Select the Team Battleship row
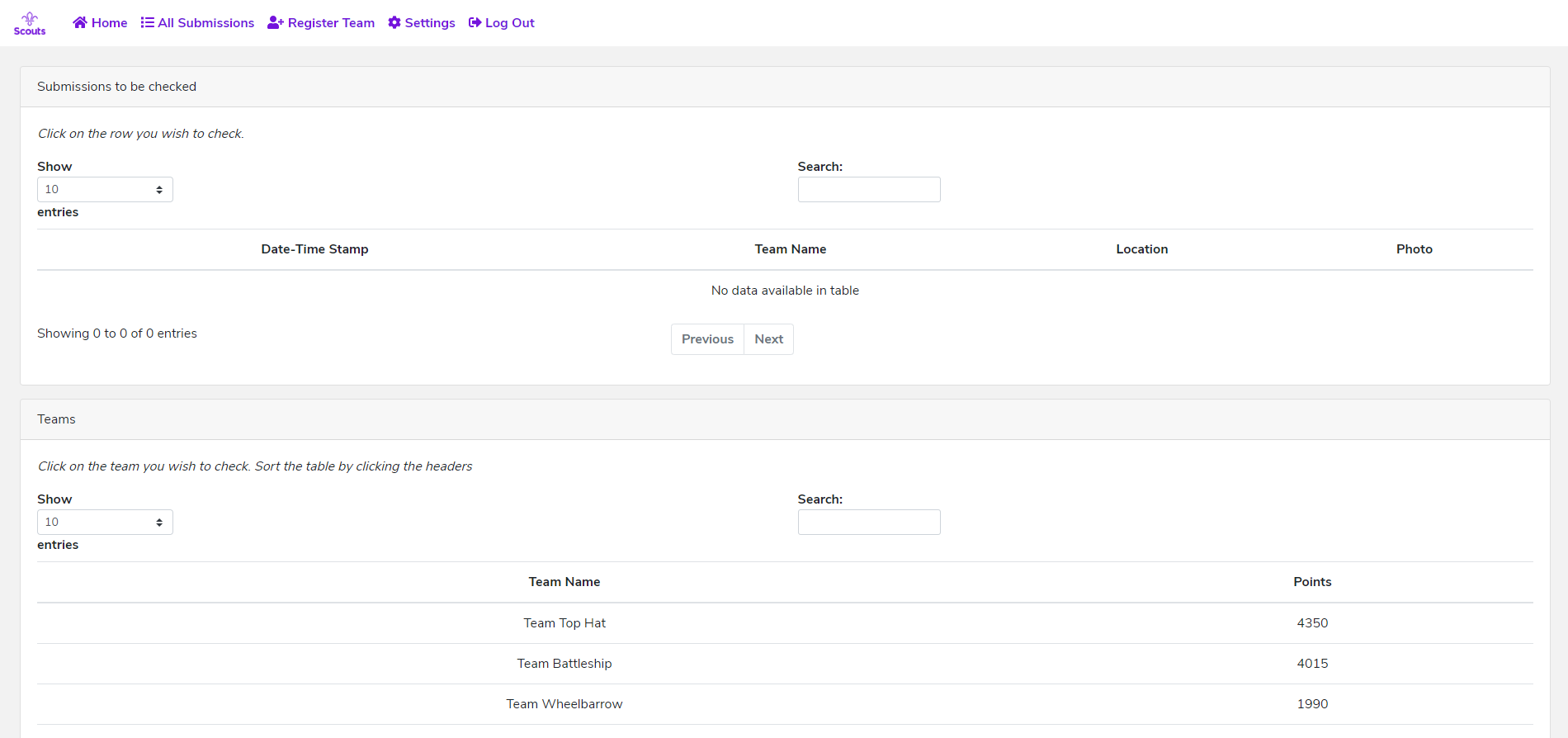 [x=564, y=664]
